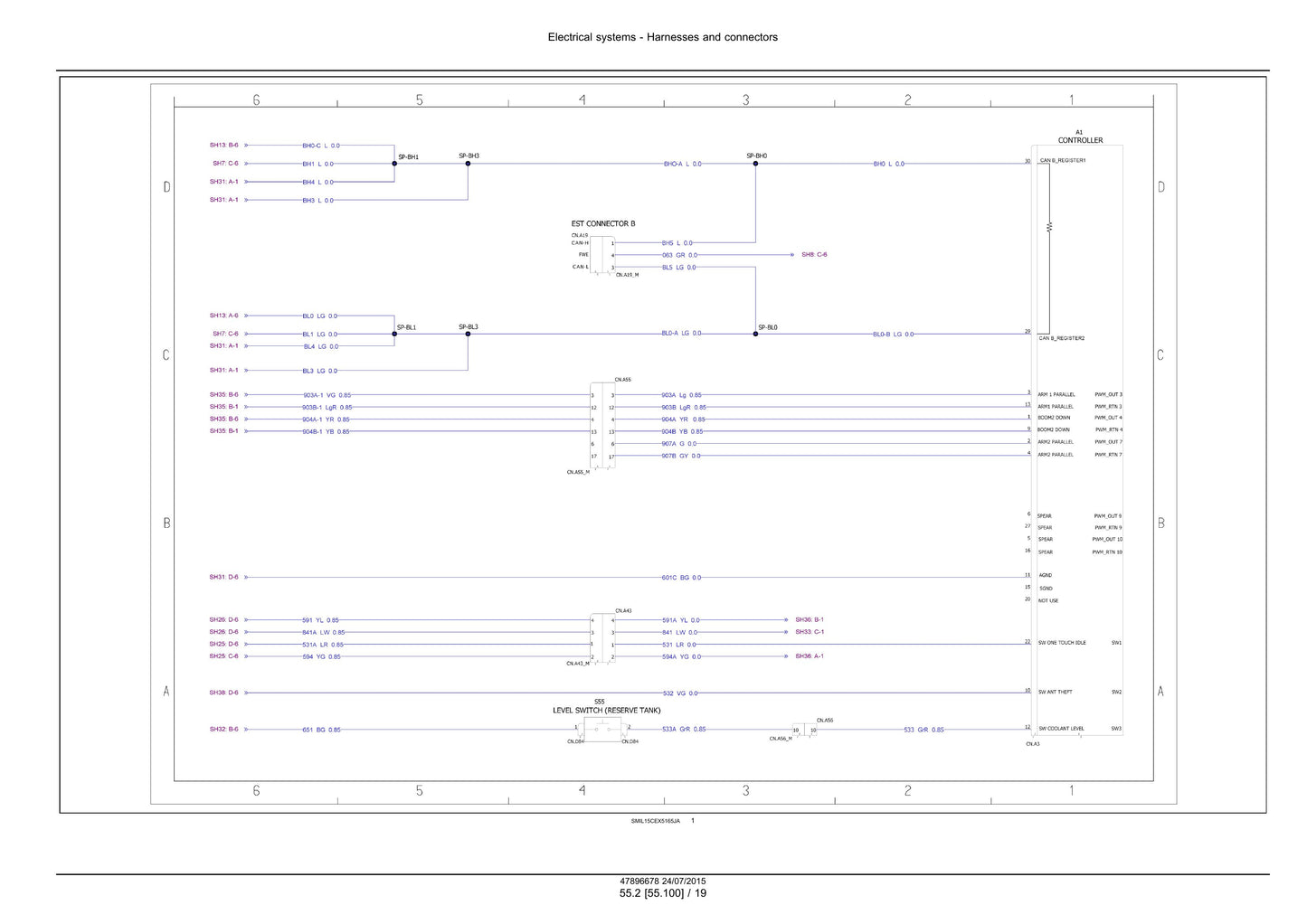
Task: Select the SP-BH0 splice point
Action: [x=755, y=164]
